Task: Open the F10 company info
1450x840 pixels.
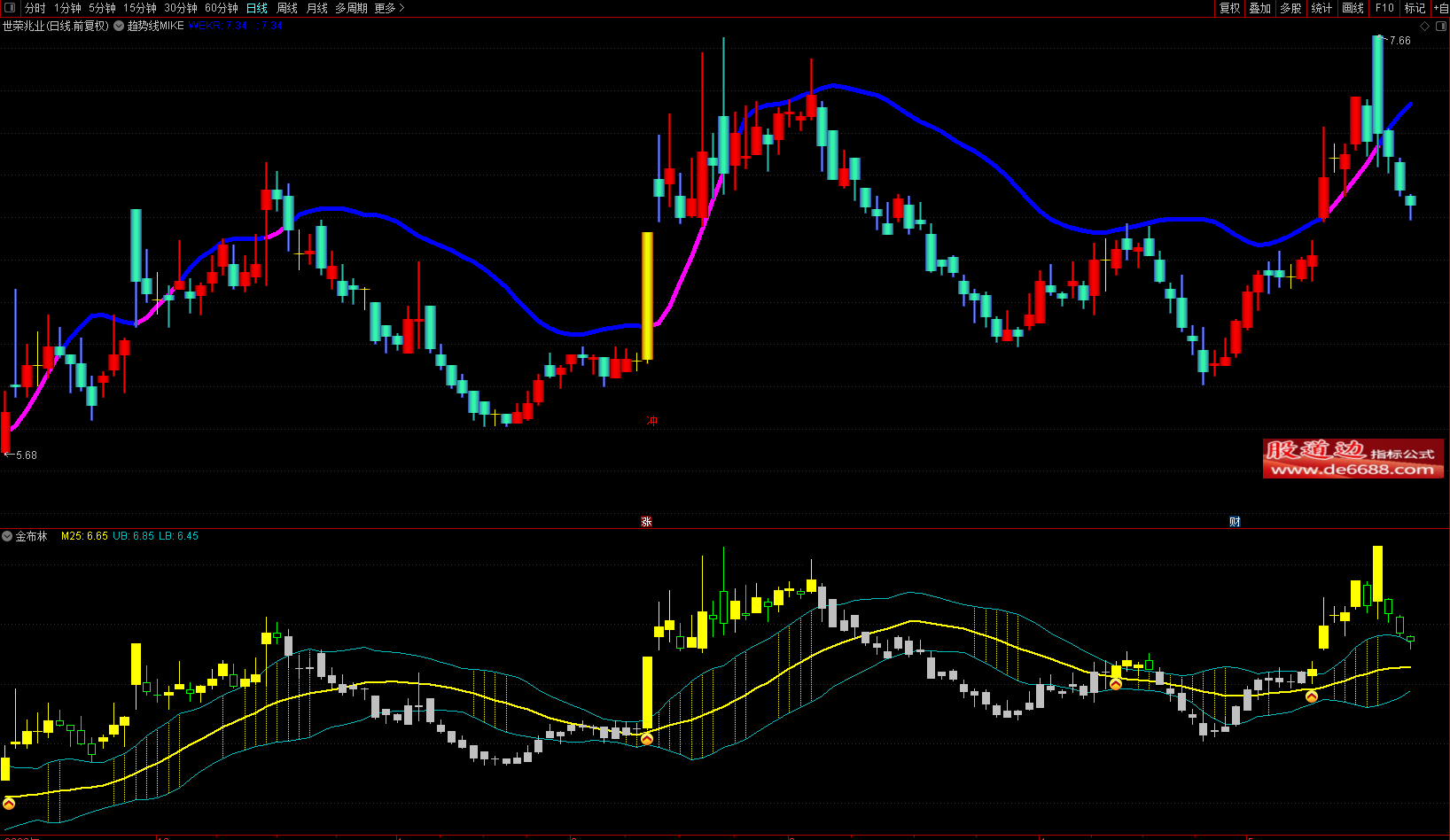Action: point(1384,8)
